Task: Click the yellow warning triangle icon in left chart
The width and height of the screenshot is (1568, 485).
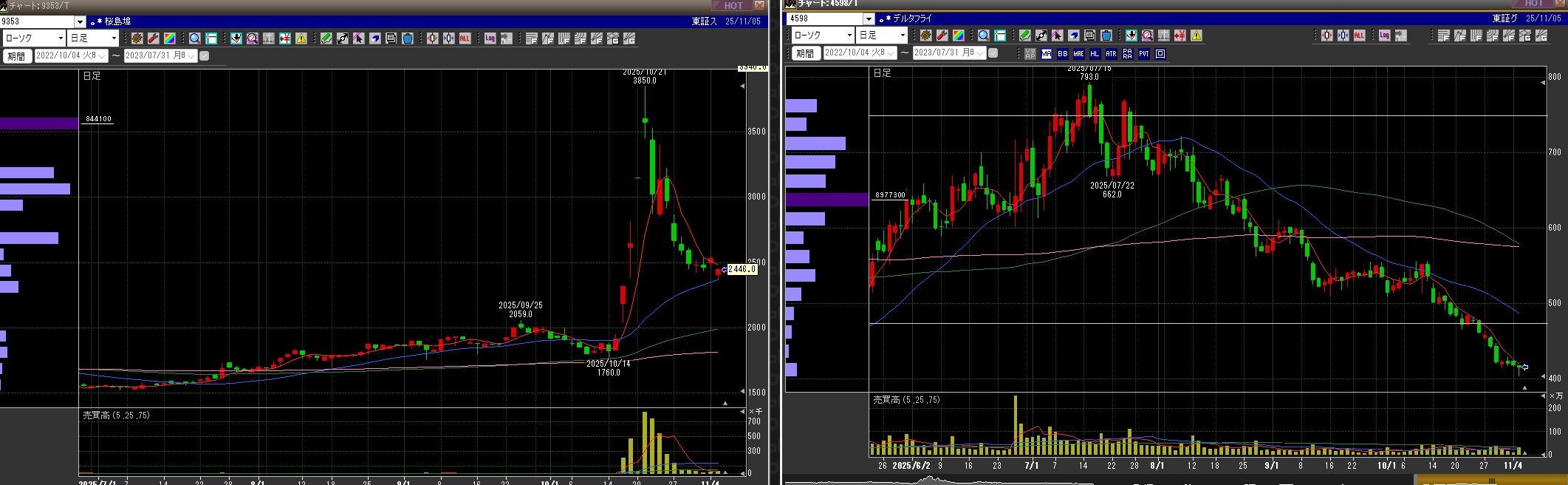Action: (301, 38)
